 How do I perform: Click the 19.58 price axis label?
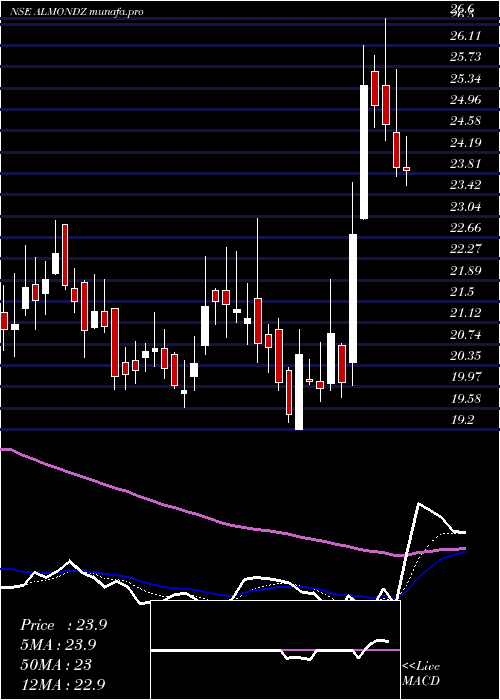tap(466, 399)
